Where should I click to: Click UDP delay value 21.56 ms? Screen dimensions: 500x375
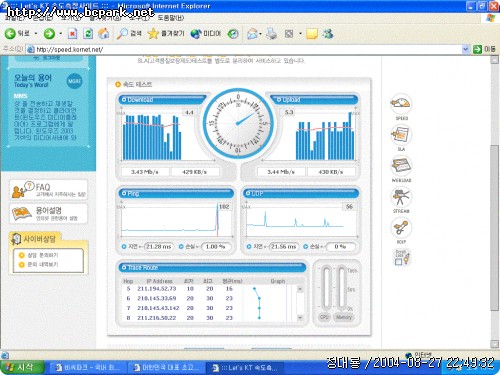pyautogui.click(x=284, y=247)
